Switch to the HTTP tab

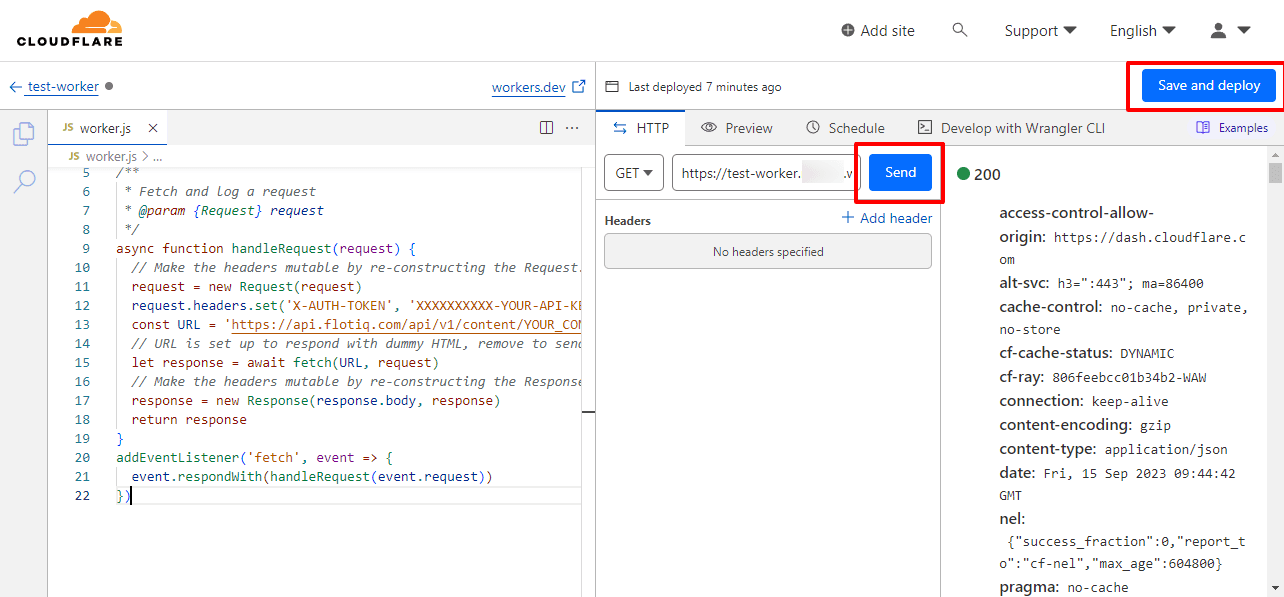click(x=641, y=128)
